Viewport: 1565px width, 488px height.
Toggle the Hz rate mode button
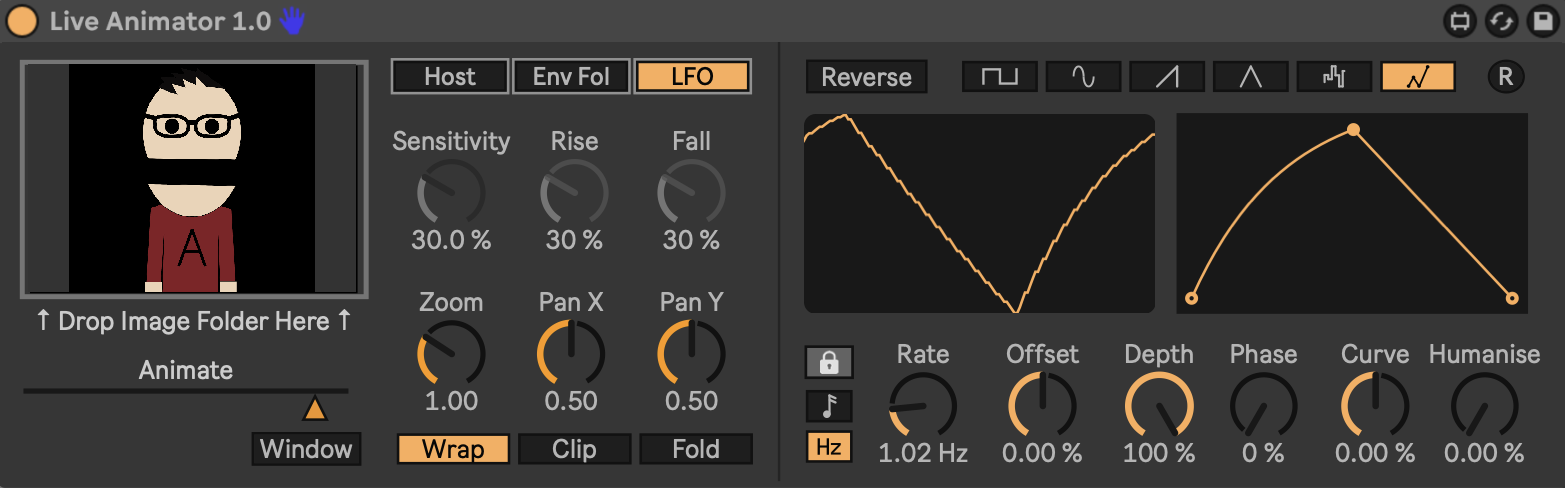click(x=829, y=447)
